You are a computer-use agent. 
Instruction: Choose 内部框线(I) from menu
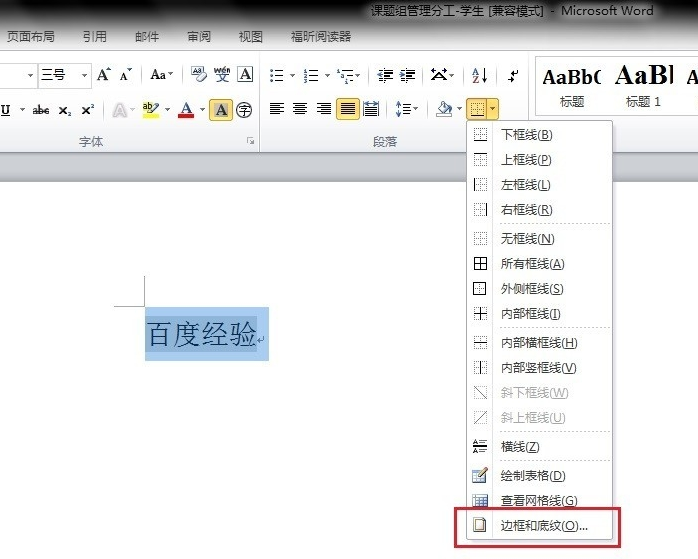pos(540,313)
